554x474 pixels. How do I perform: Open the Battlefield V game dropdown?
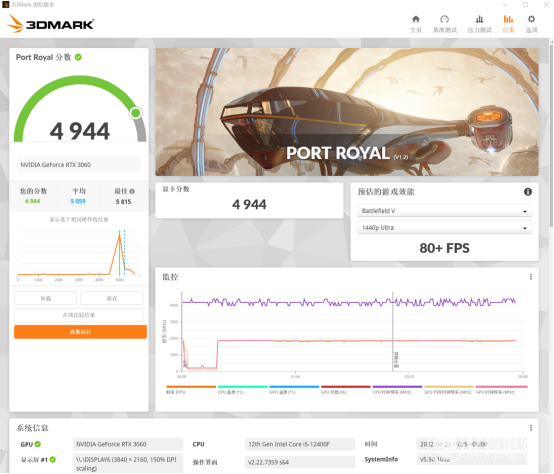coord(444,211)
